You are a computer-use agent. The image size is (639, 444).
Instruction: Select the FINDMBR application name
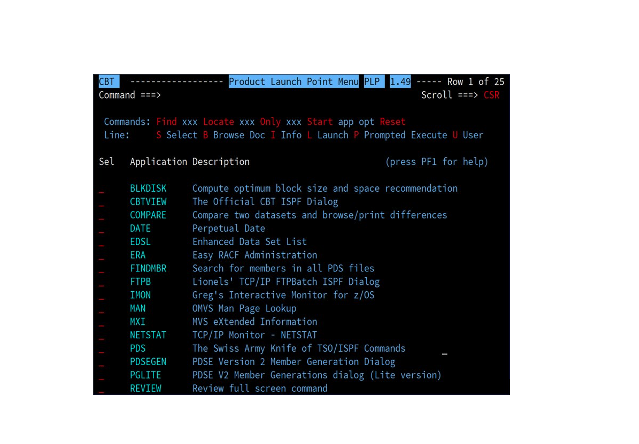[148, 268]
